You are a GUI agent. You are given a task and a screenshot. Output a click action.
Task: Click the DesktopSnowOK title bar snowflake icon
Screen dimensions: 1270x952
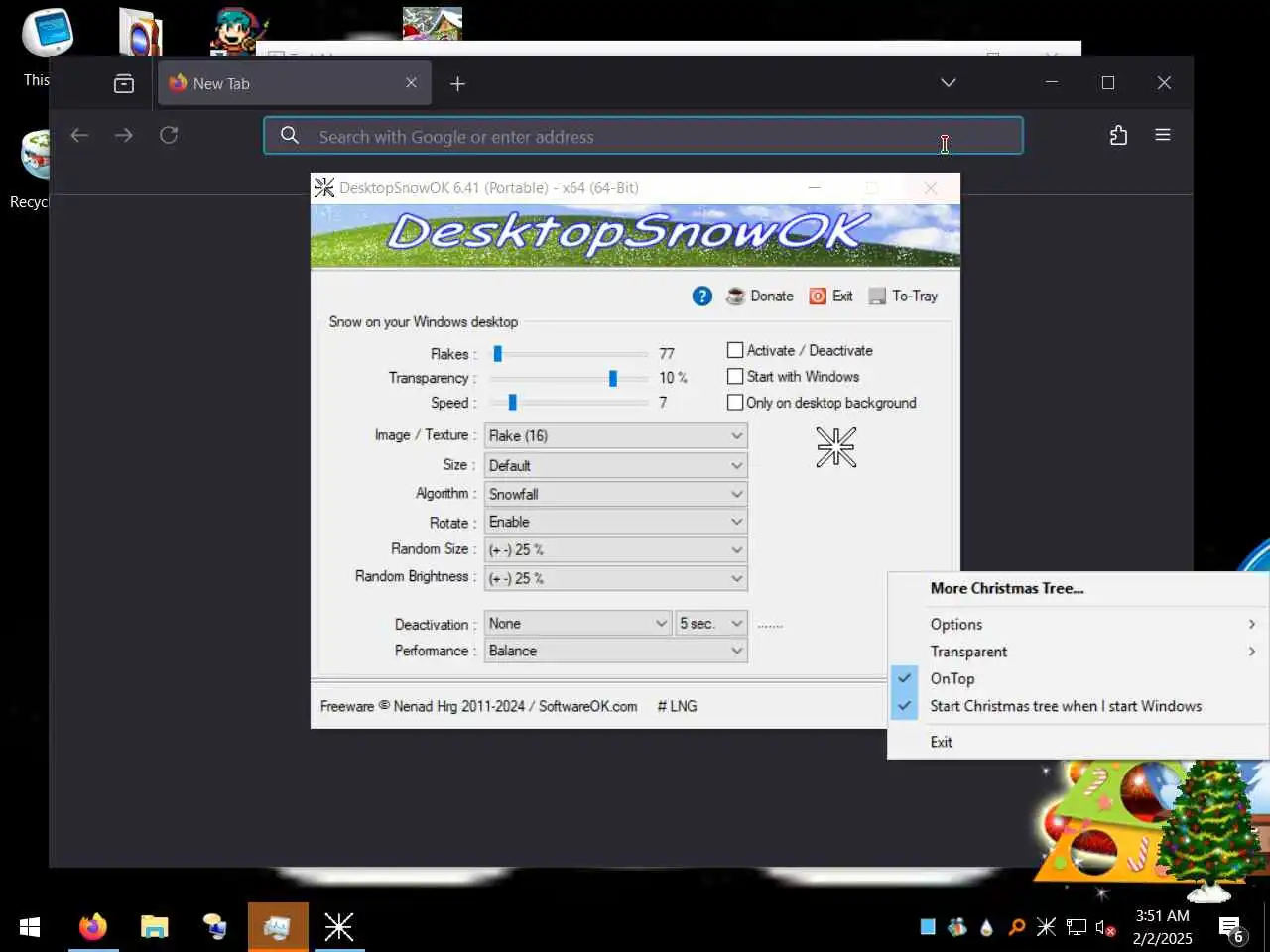[324, 188]
